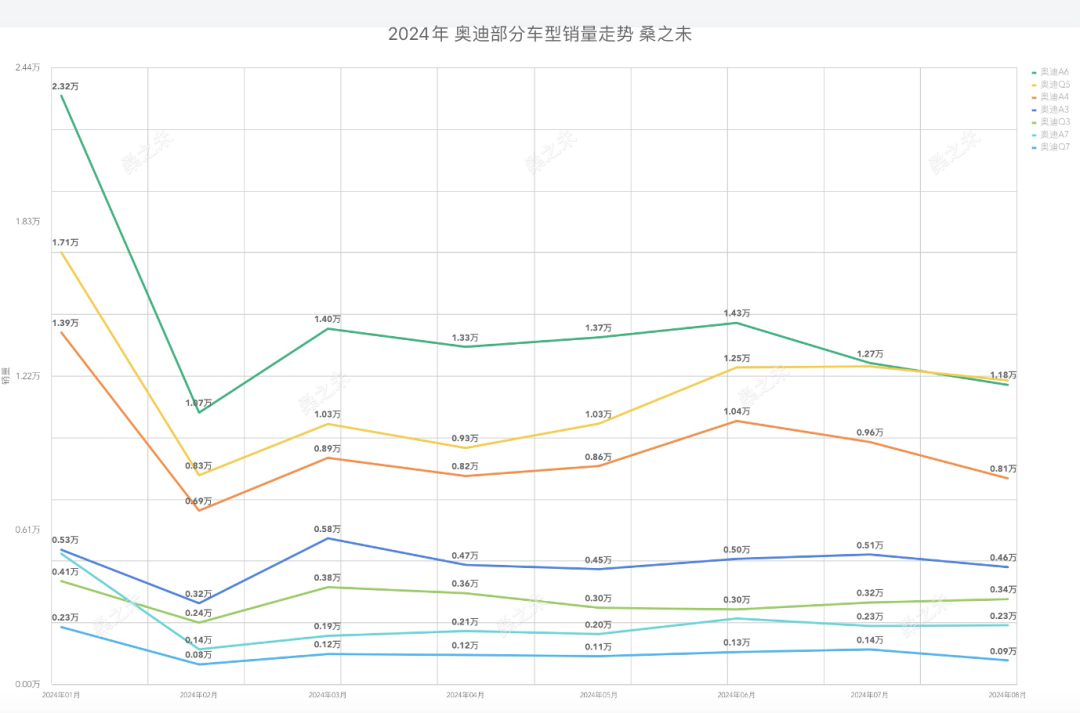Click the 2024年08月 x-axis label

pos(1006,694)
